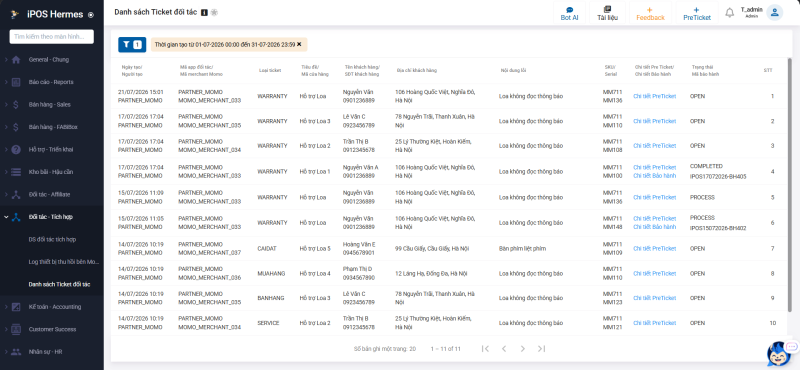The image size is (800, 370).
Task: Open DS đối tác tích hợp submenu
Action: pos(53,239)
